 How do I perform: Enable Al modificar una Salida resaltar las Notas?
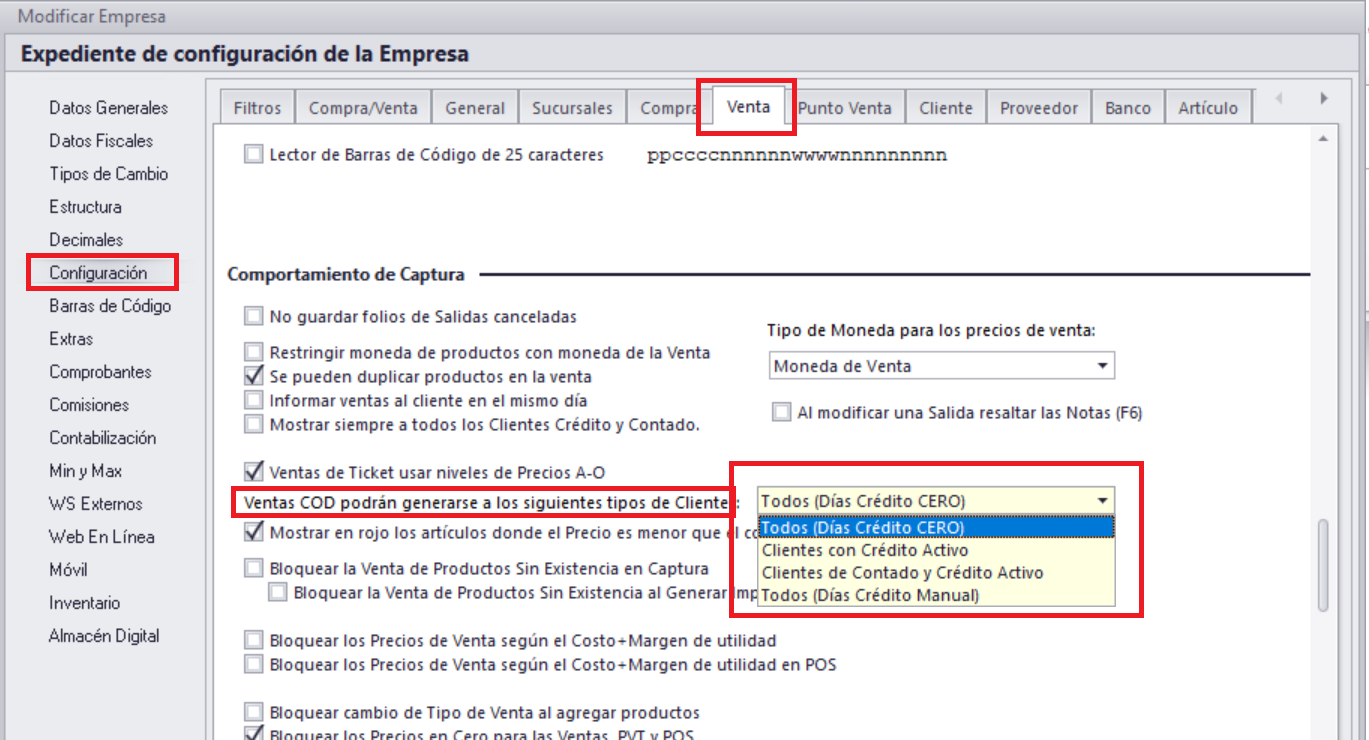coord(781,412)
